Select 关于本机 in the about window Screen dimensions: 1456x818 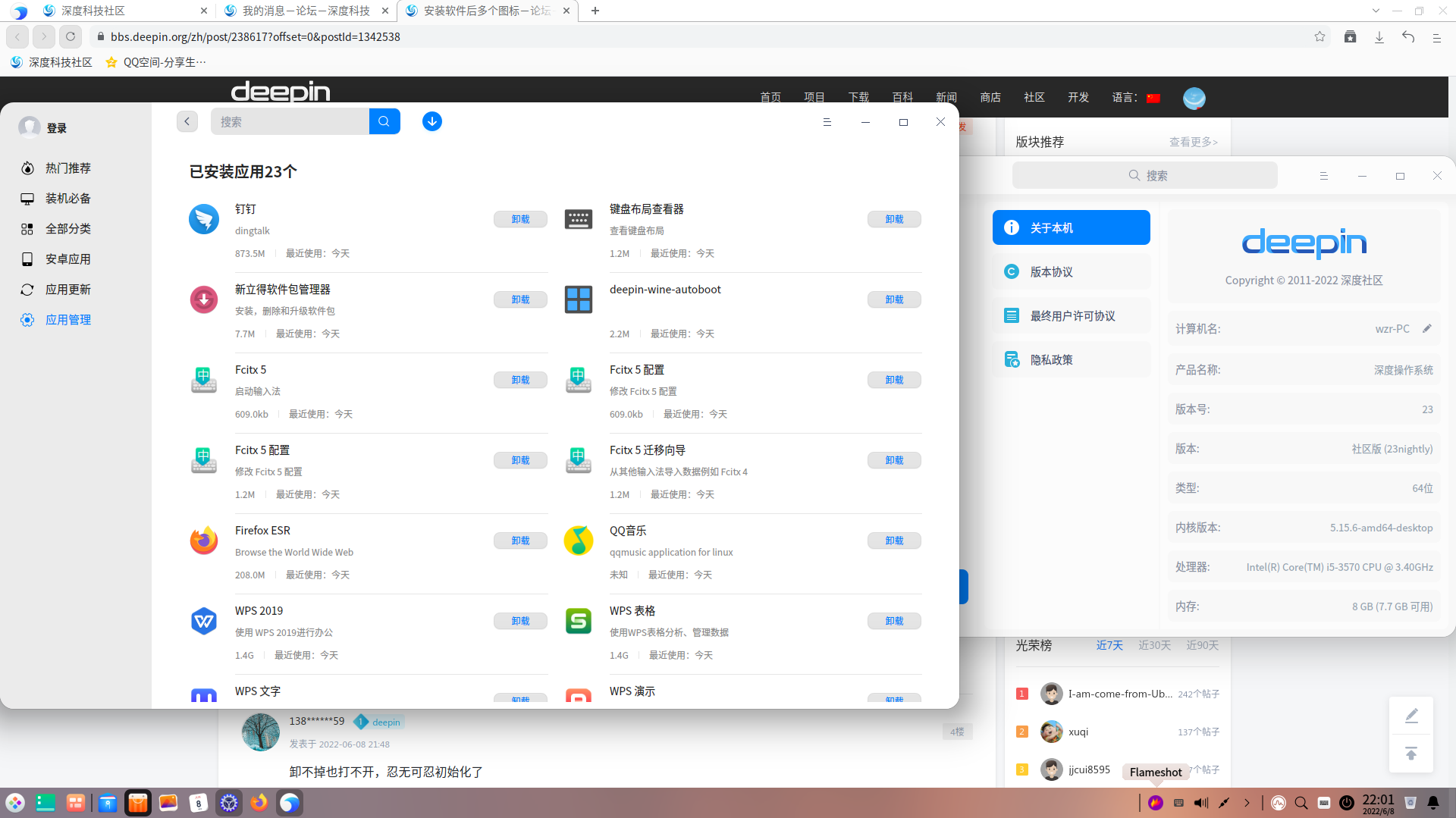(1071, 227)
